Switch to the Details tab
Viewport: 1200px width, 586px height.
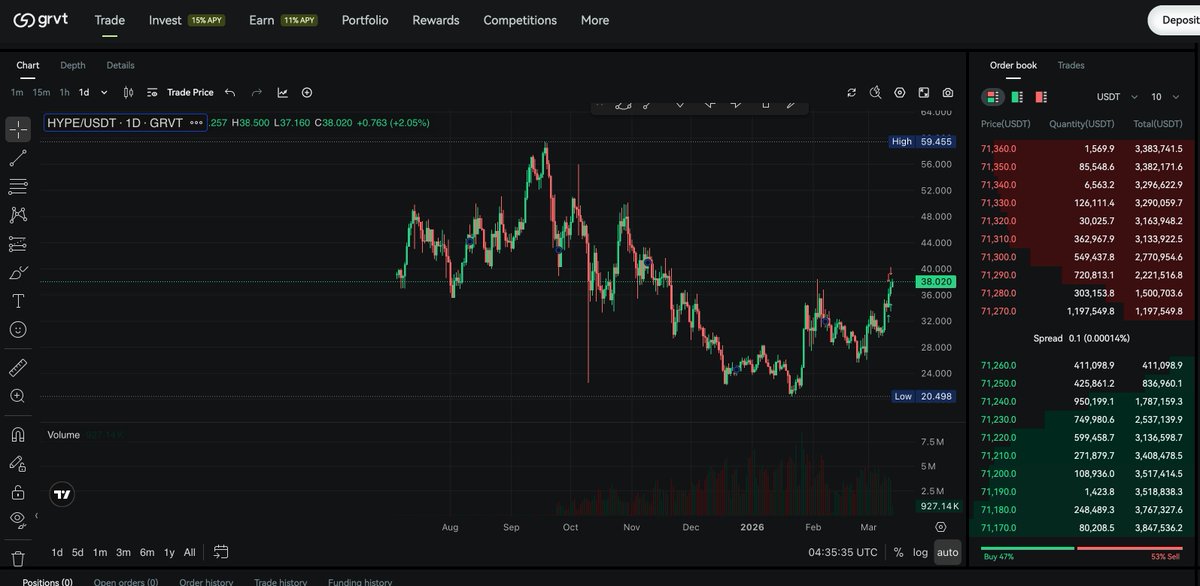120,65
